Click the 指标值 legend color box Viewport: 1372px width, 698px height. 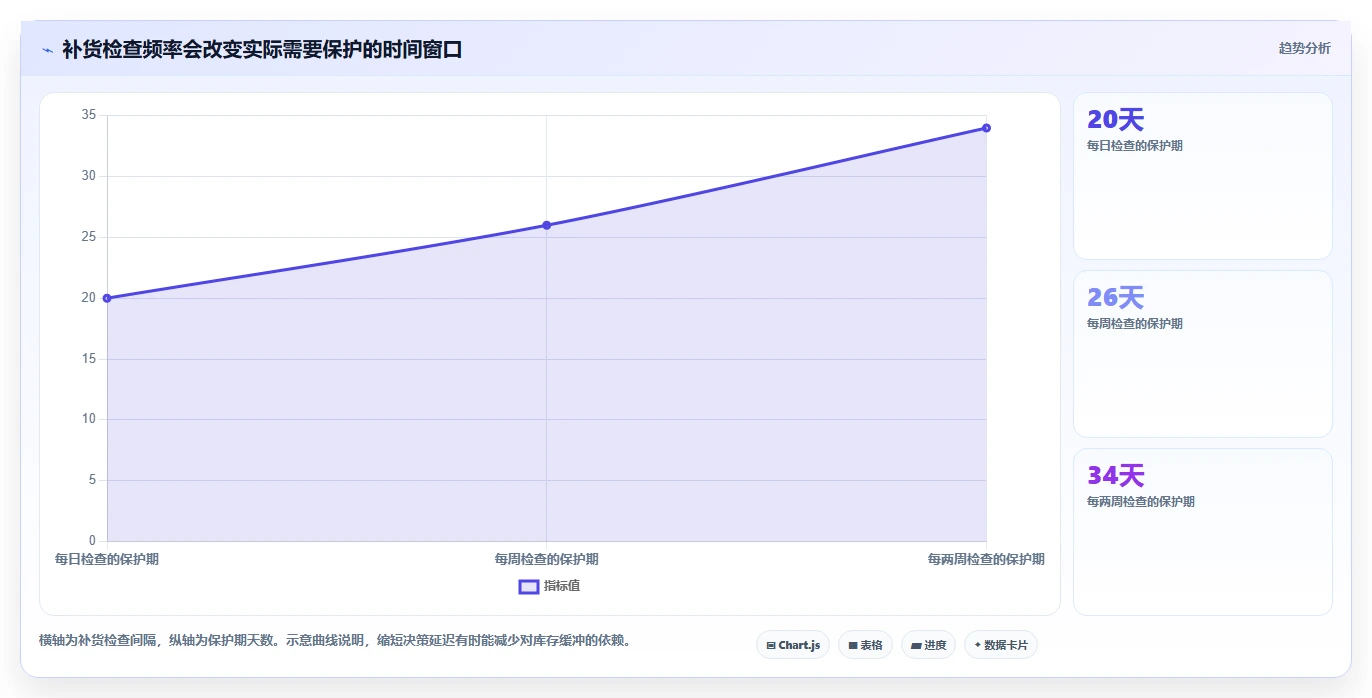529,586
